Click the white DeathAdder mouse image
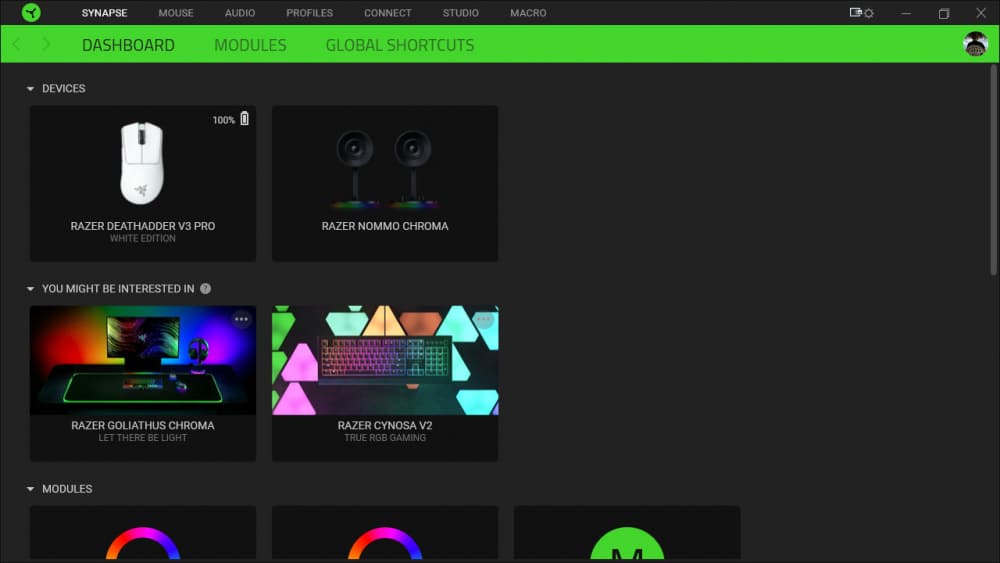1000x563 pixels. pos(142,163)
